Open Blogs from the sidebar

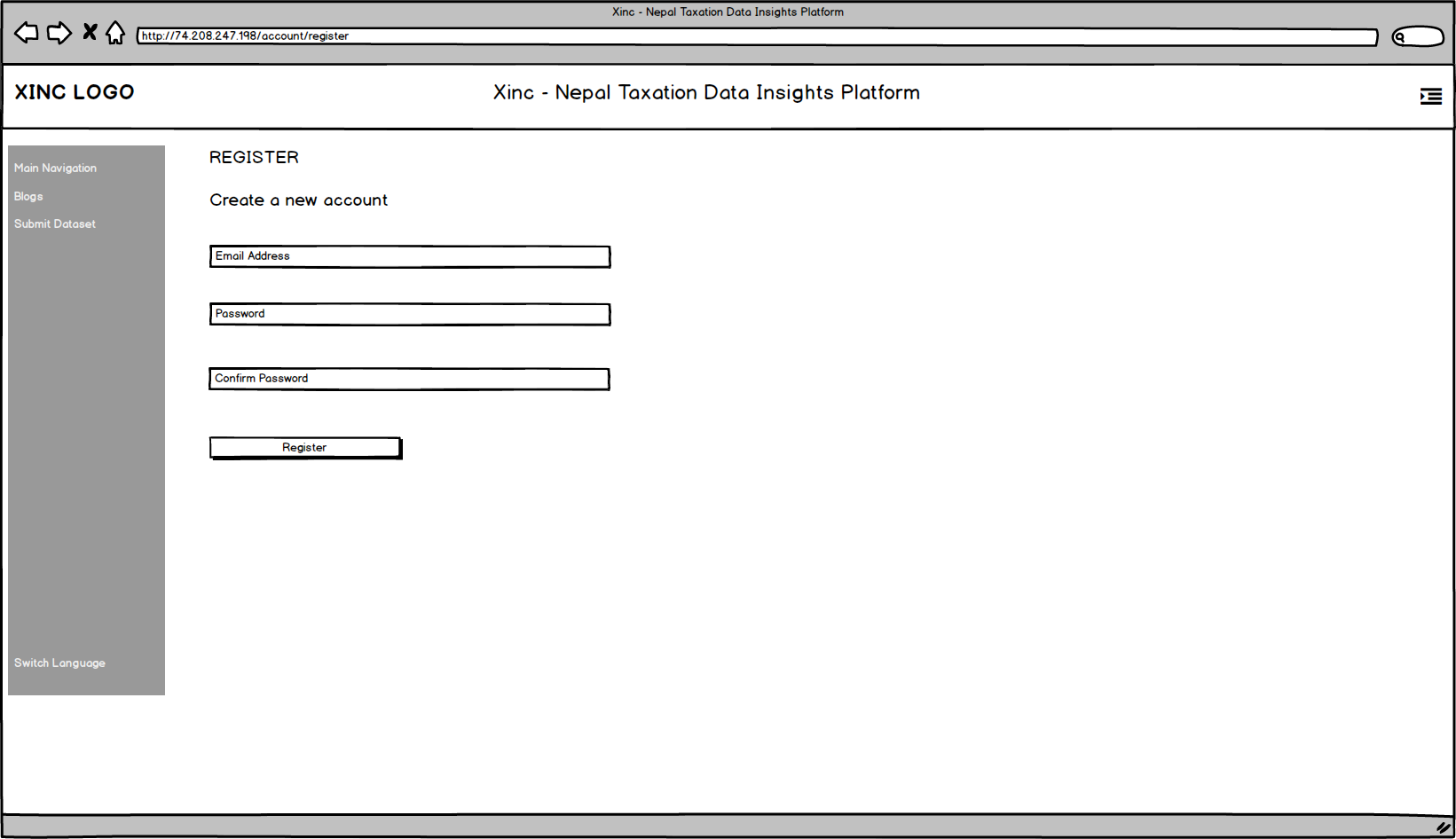[x=28, y=197]
